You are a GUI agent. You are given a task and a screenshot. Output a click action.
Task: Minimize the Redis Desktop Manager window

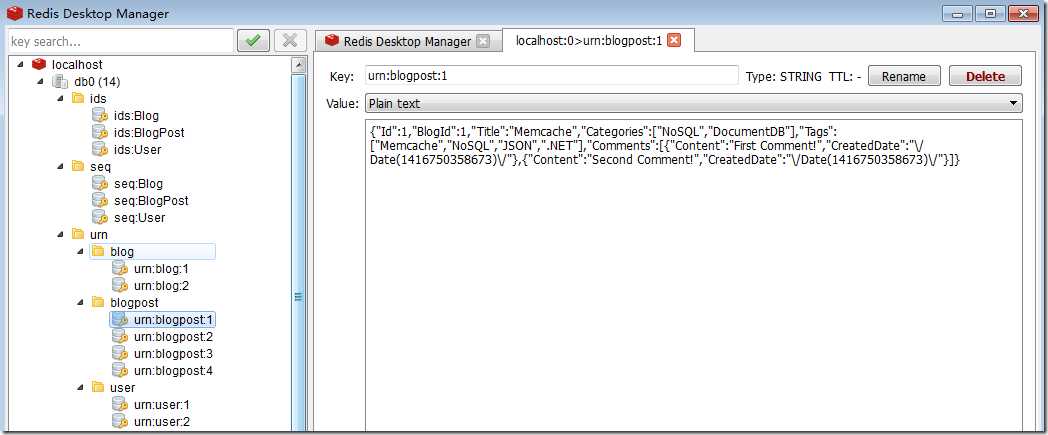pyautogui.click(x=958, y=13)
